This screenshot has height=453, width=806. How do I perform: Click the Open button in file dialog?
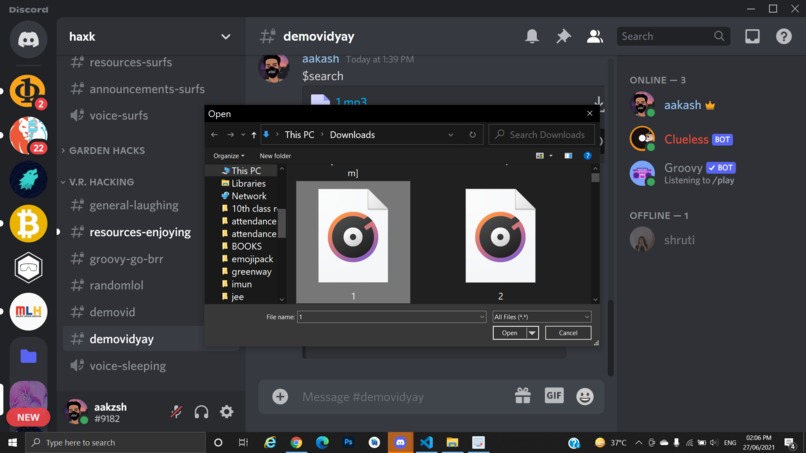coord(509,333)
